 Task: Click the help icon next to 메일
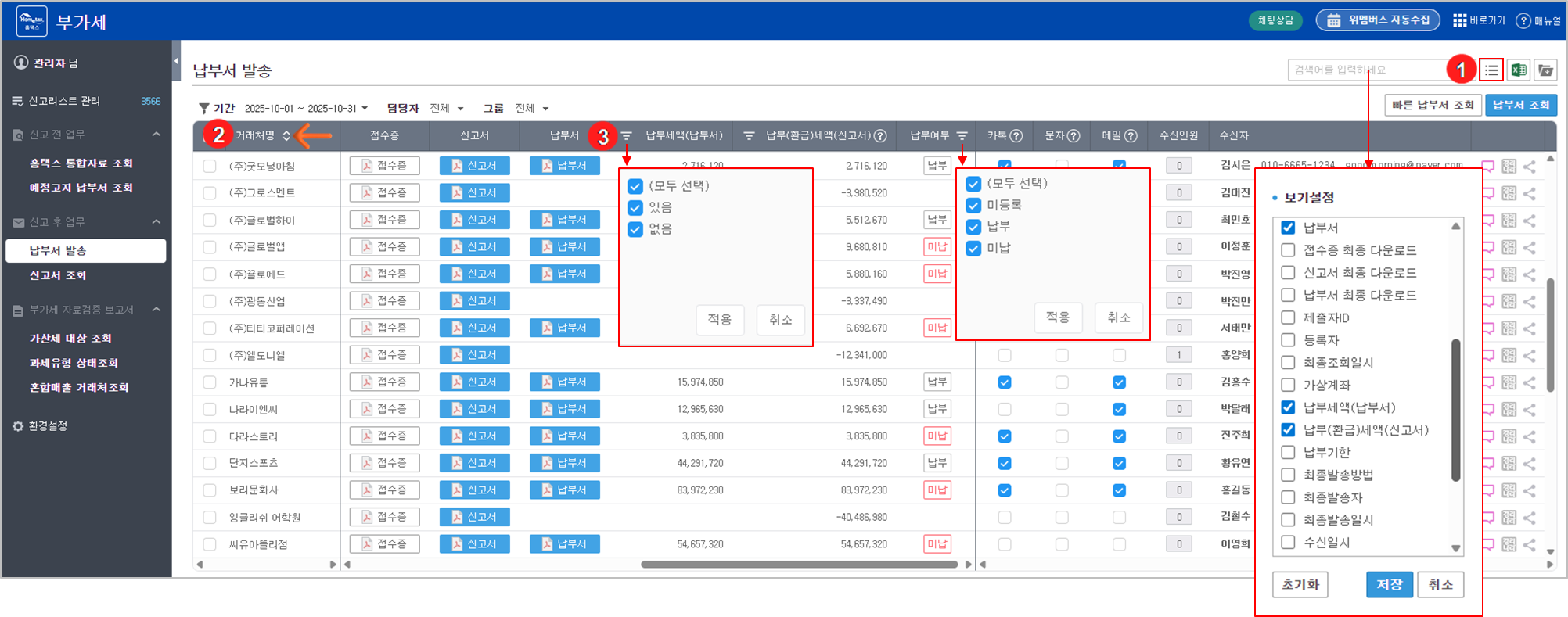pos(1131,136)
